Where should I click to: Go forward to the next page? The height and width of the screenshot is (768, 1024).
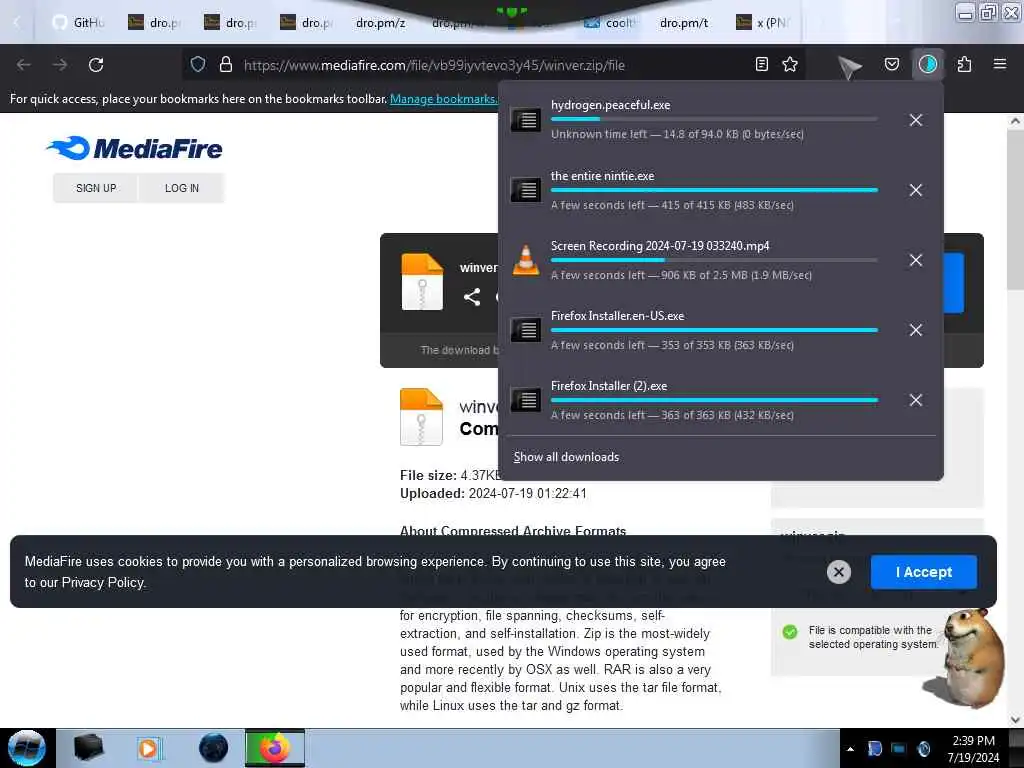(x=60, y=65)
